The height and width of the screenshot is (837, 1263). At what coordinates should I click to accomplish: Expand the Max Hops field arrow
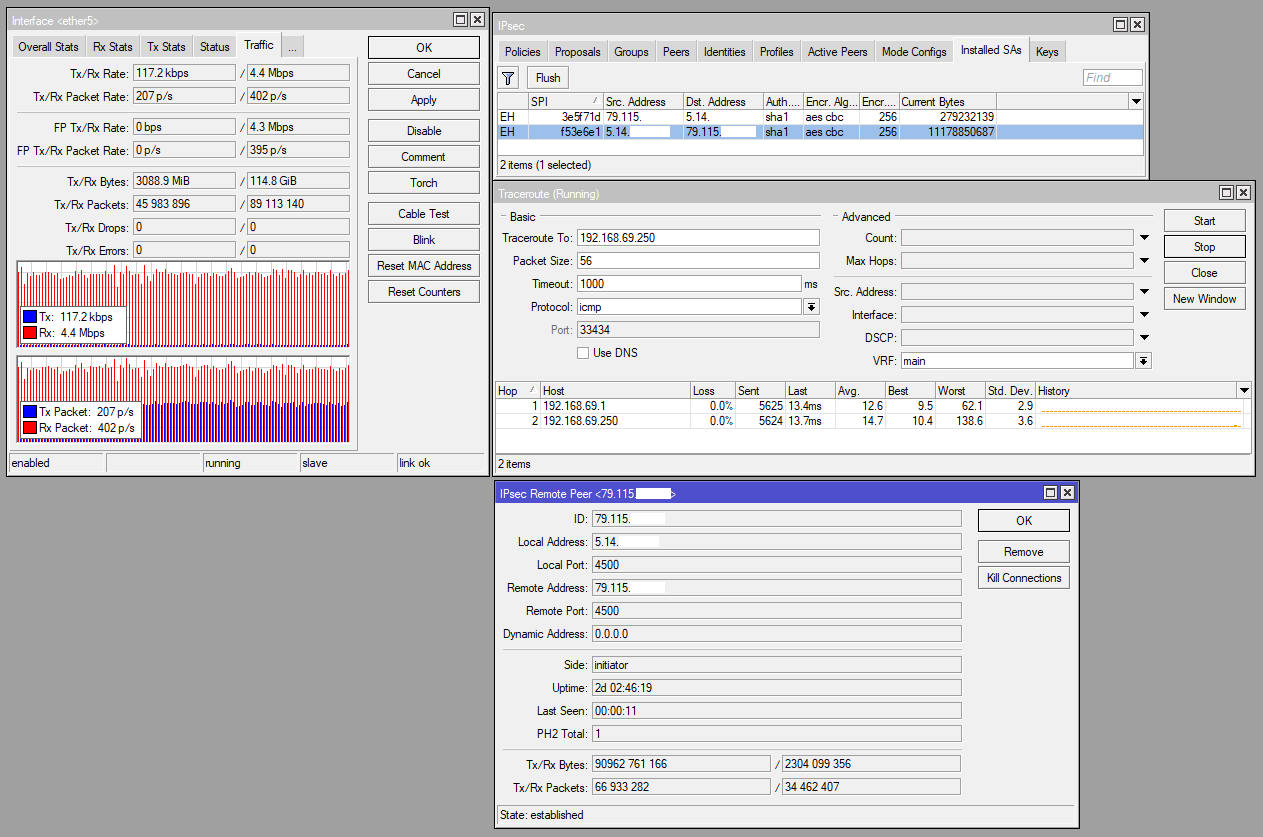1143,261
